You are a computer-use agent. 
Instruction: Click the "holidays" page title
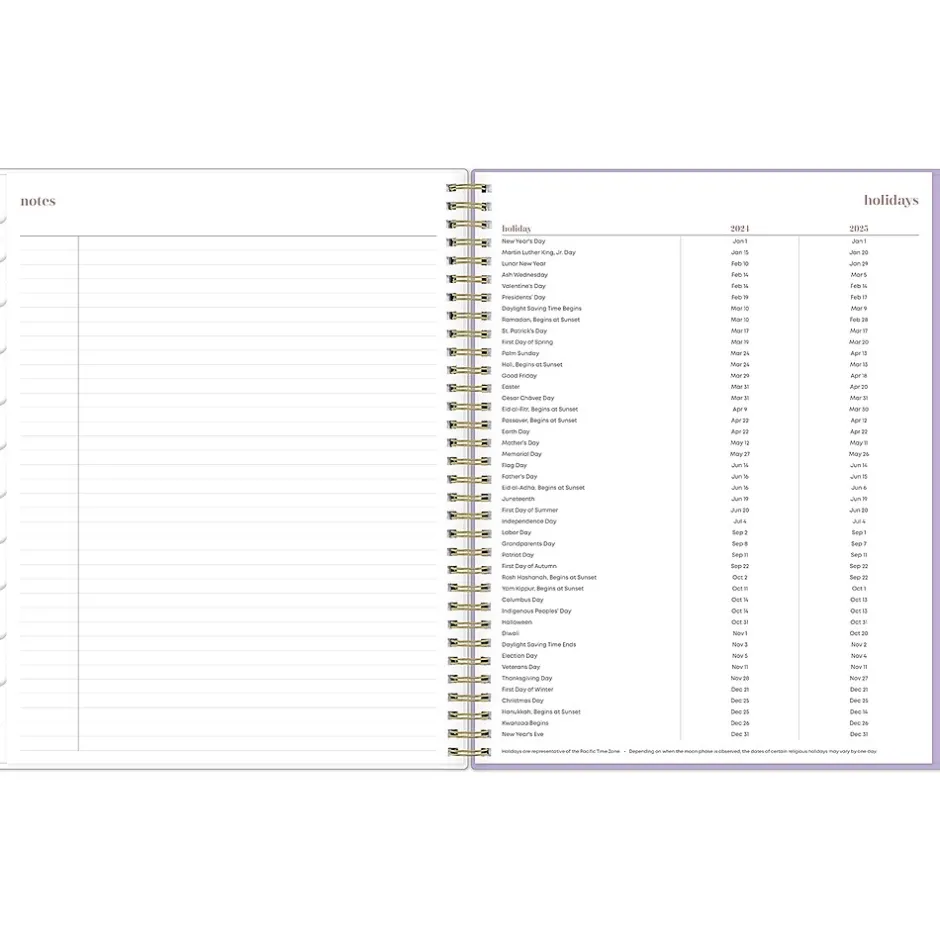pyautogui.click(x=890, y=201)
